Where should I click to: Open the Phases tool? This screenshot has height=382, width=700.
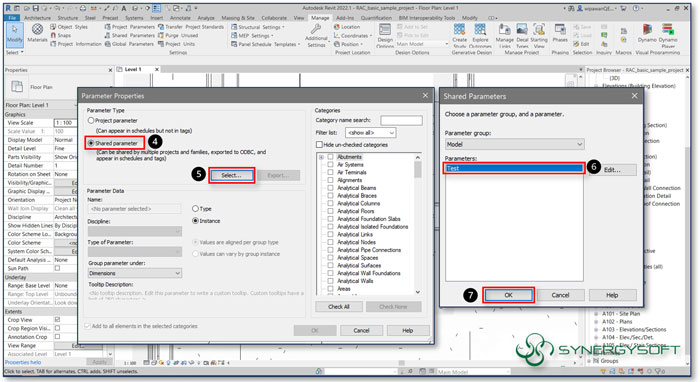560,33
